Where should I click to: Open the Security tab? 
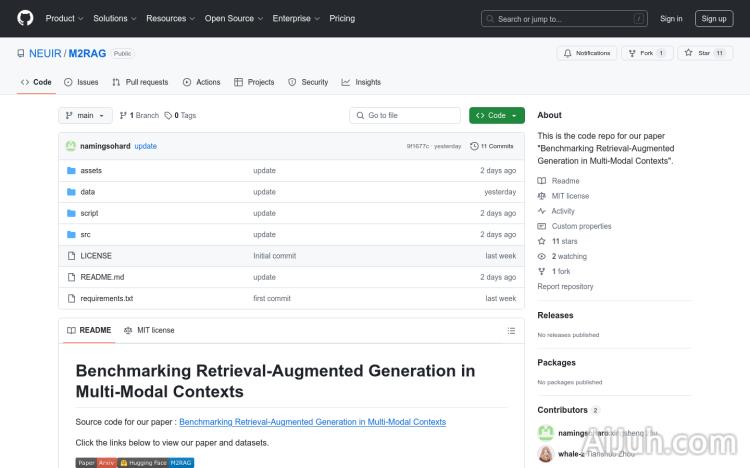point(308,82)
